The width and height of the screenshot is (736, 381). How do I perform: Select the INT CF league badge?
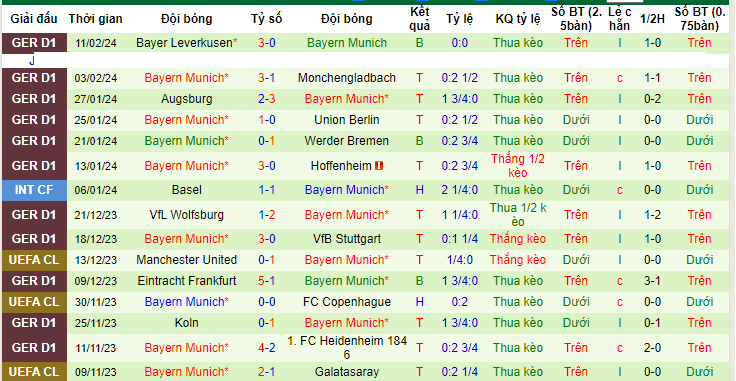click(x=34, y=190)
